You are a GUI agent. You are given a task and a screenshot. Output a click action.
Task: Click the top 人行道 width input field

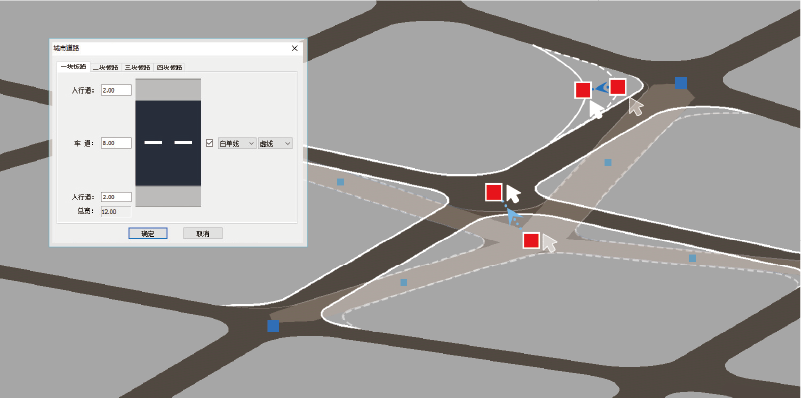pyautogui.click(x=116, y=90)
